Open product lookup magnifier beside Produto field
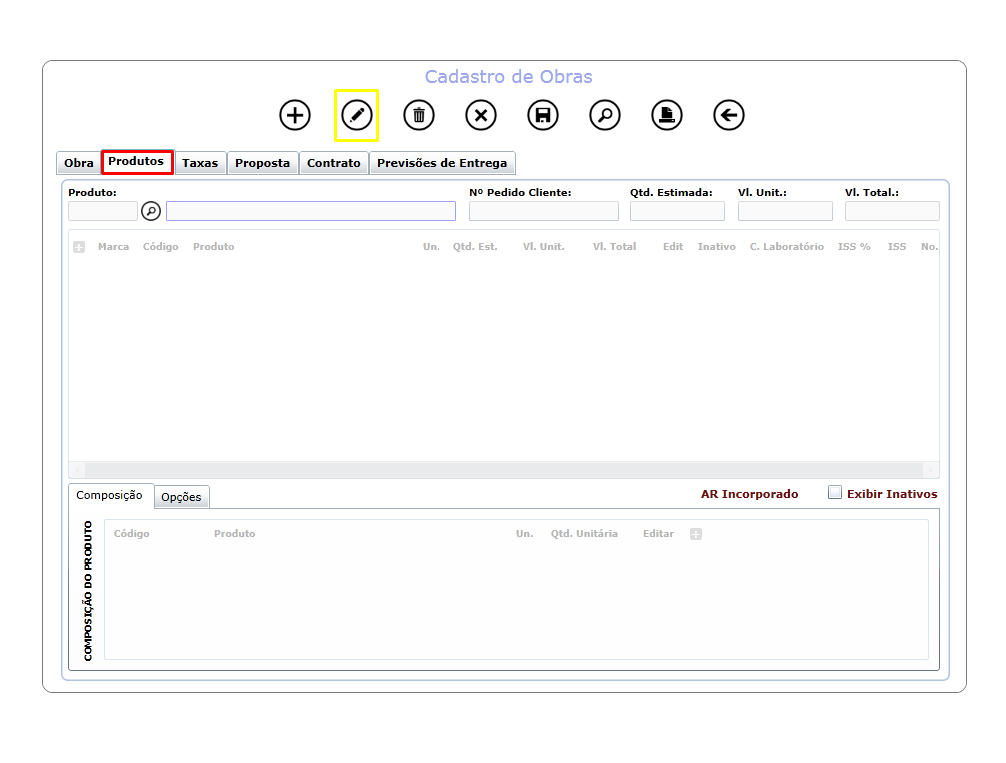1006x763 pixels. point(151,211)
